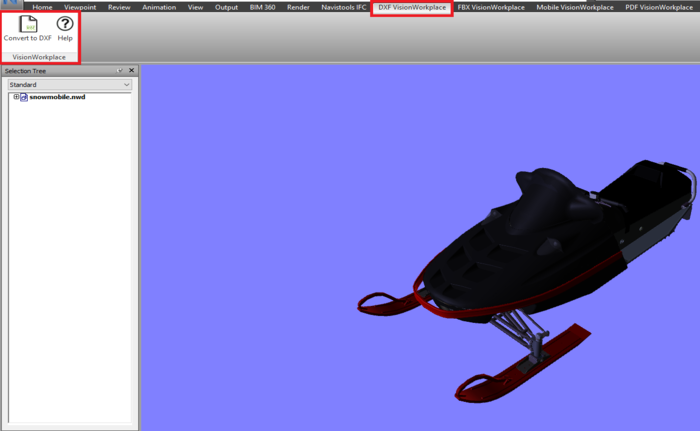700x431 pixels.
Task: Toggle the Selection Tree auto-hide pin
Action: coord(120,71)
